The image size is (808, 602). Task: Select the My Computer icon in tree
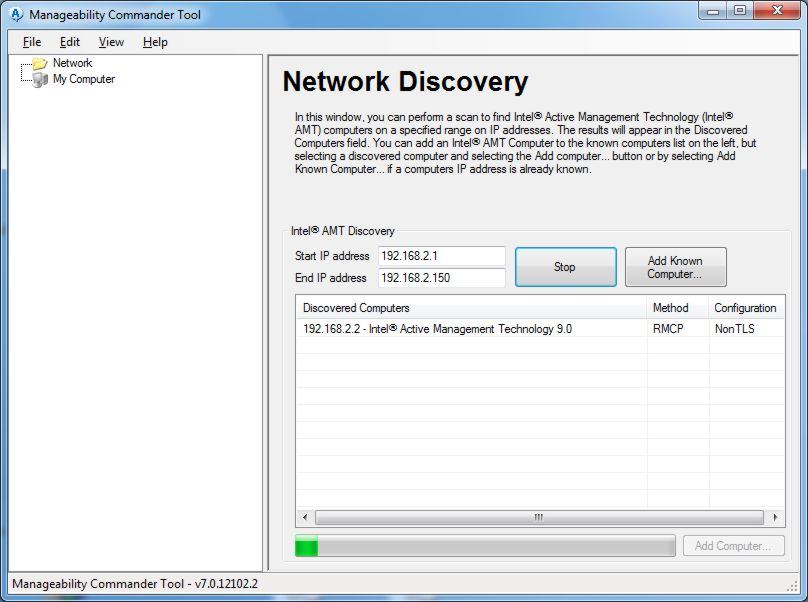click(x=40, y=79)
